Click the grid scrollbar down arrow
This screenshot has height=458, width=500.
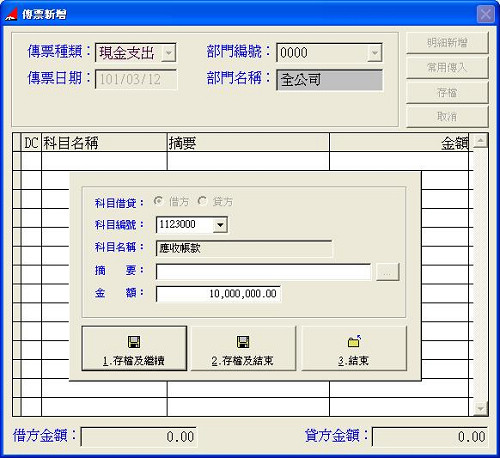tap(481, 408)
